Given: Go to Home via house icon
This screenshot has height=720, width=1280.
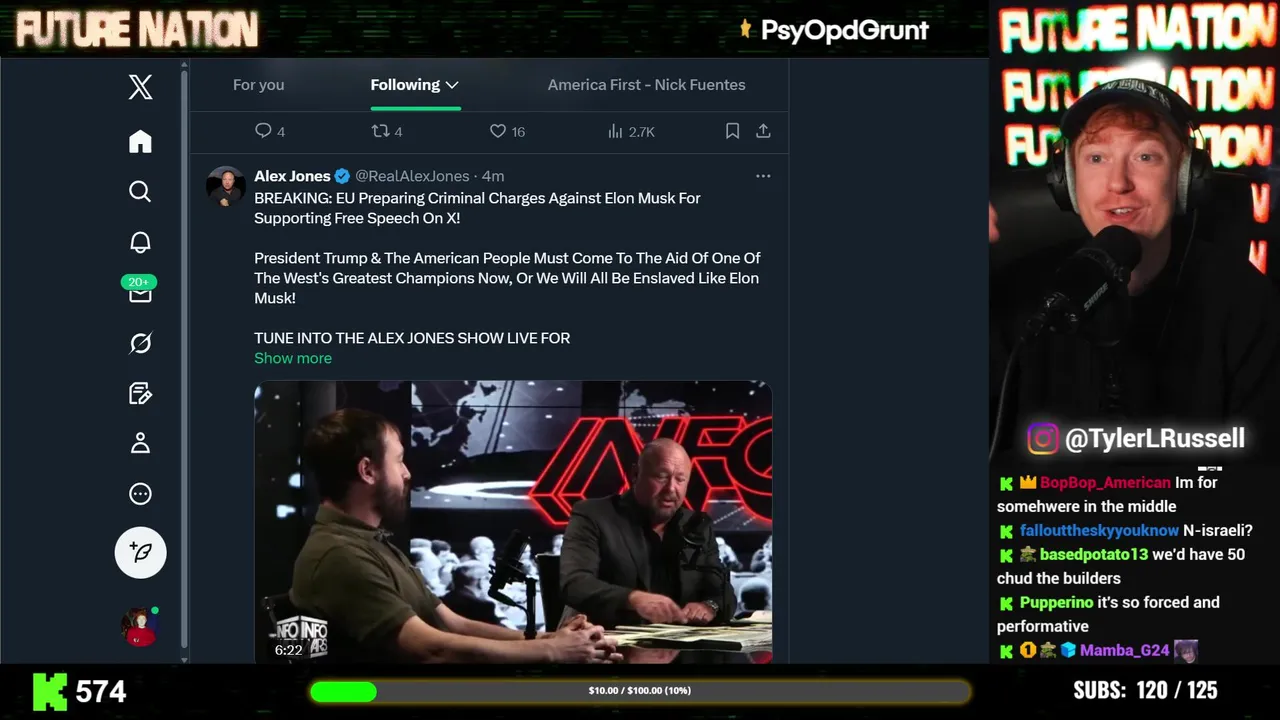Looking at the screenshot, I should [x=140, y=141].
